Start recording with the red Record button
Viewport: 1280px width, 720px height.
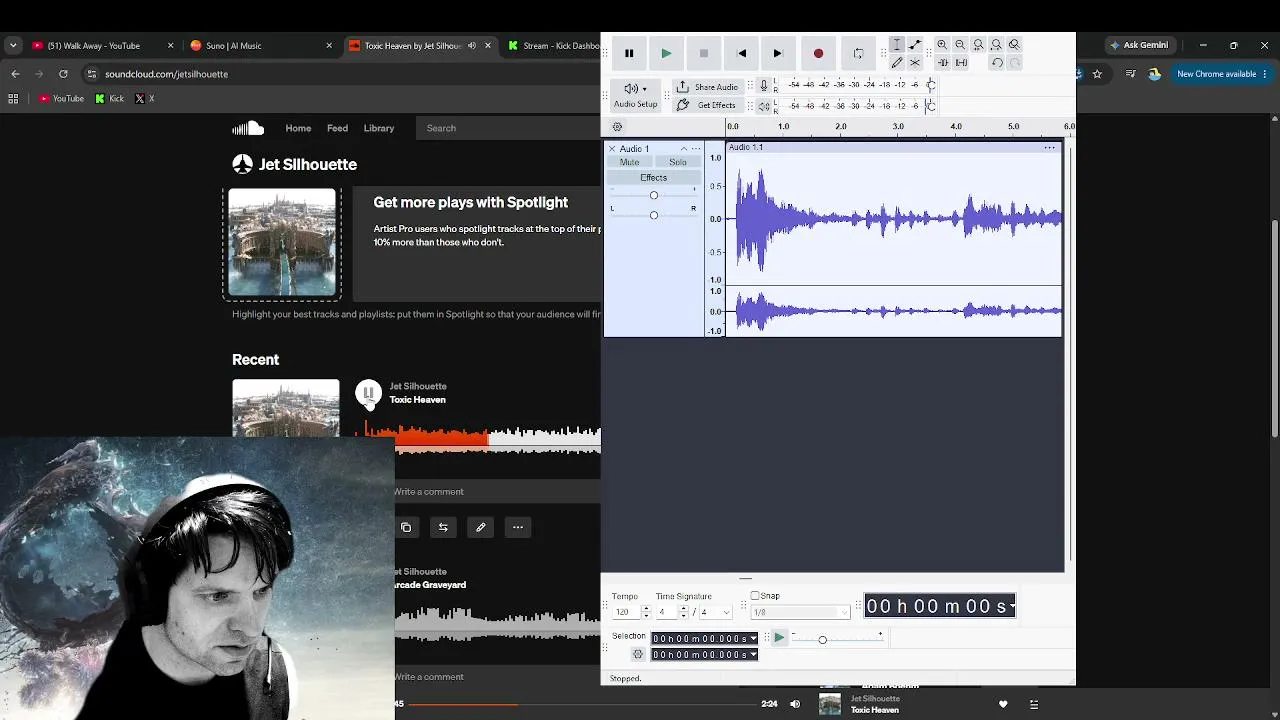(818, 54)
